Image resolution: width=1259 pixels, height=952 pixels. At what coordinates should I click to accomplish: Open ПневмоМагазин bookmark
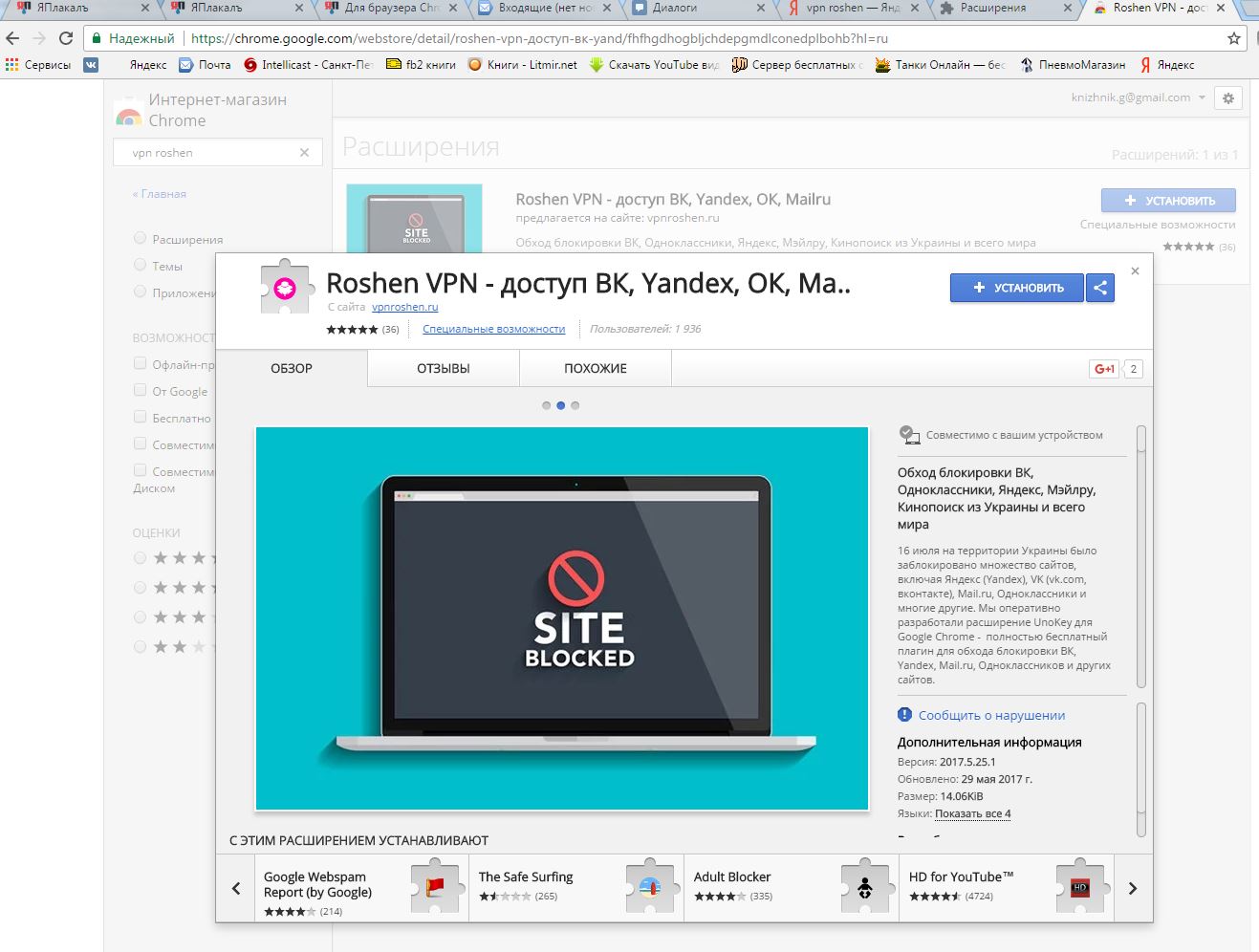(x=1073, y=65)
